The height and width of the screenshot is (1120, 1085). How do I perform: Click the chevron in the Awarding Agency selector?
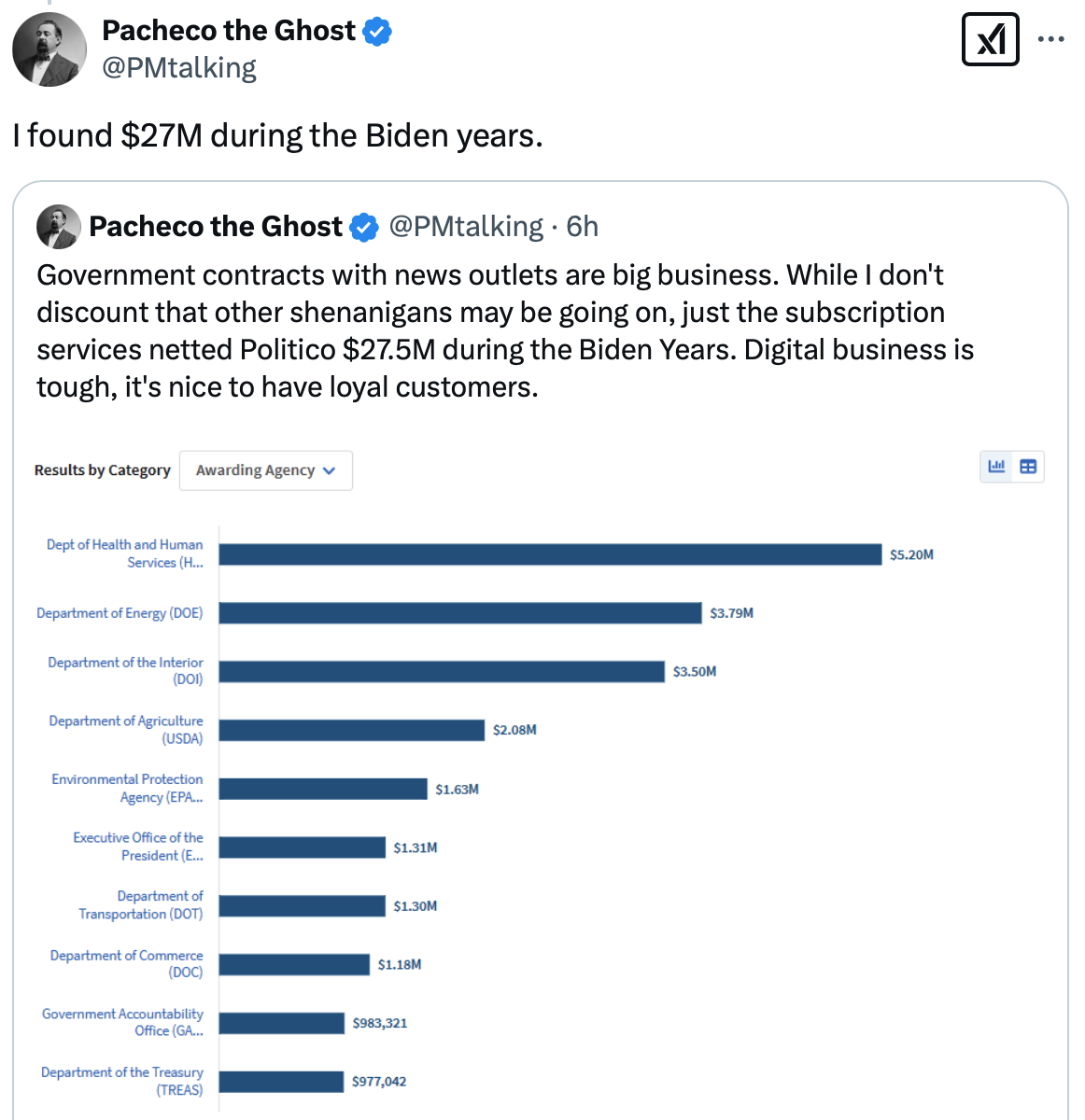pyautogui.click(x=329, y=471)
